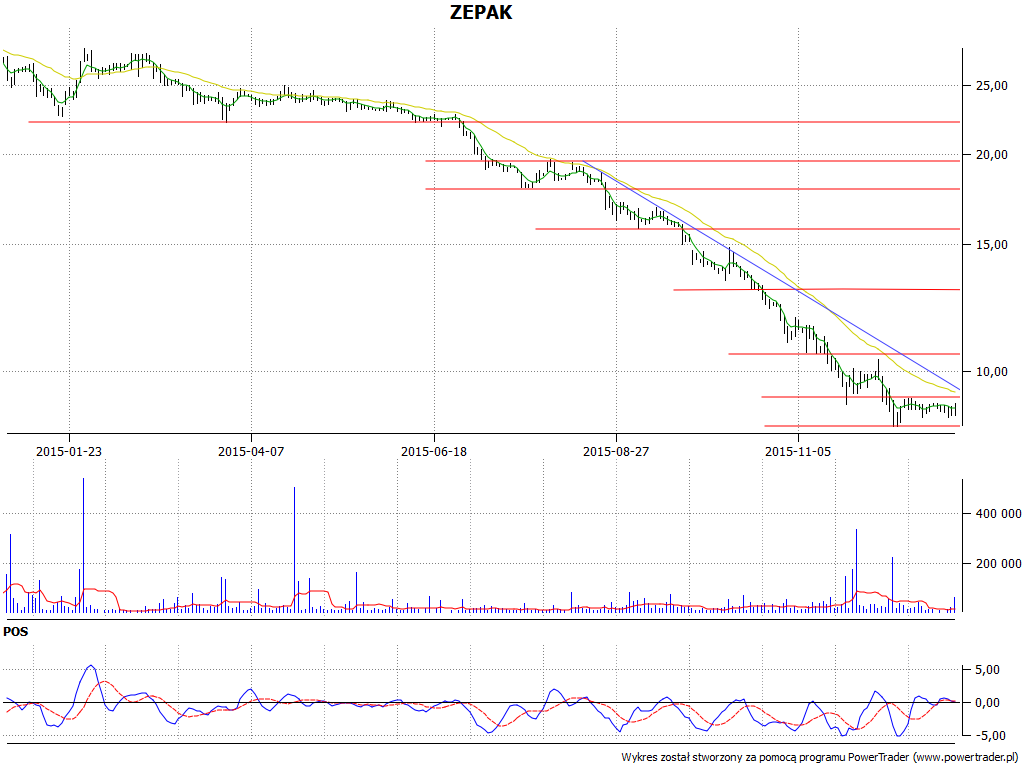1024x768 pixels.
Task: Click the 5,00 oscillator axis label
Action: pos(986,670)
